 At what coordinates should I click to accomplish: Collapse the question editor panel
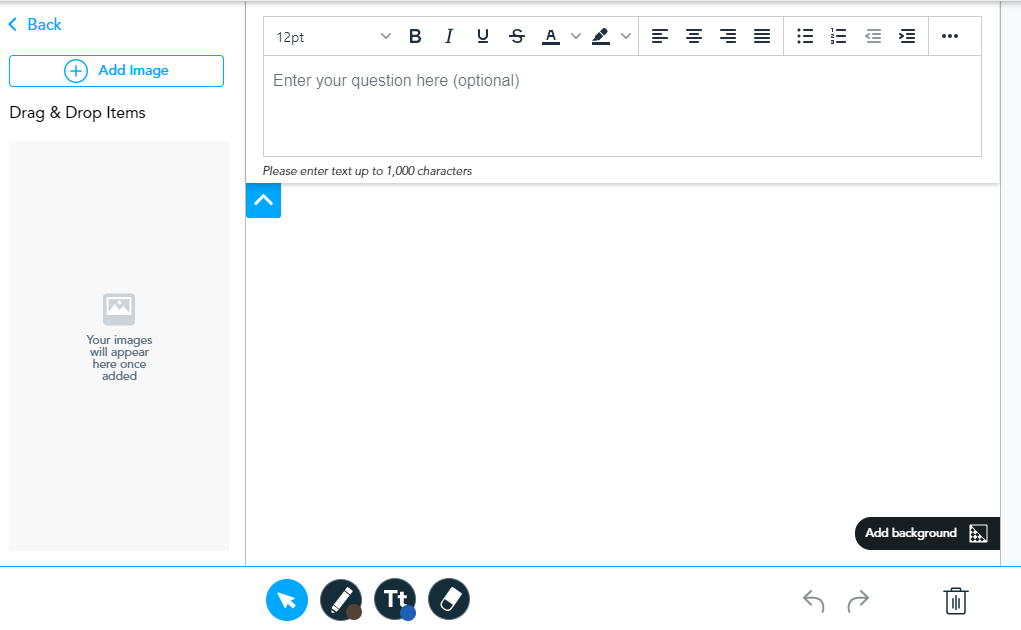click(263, 200)
